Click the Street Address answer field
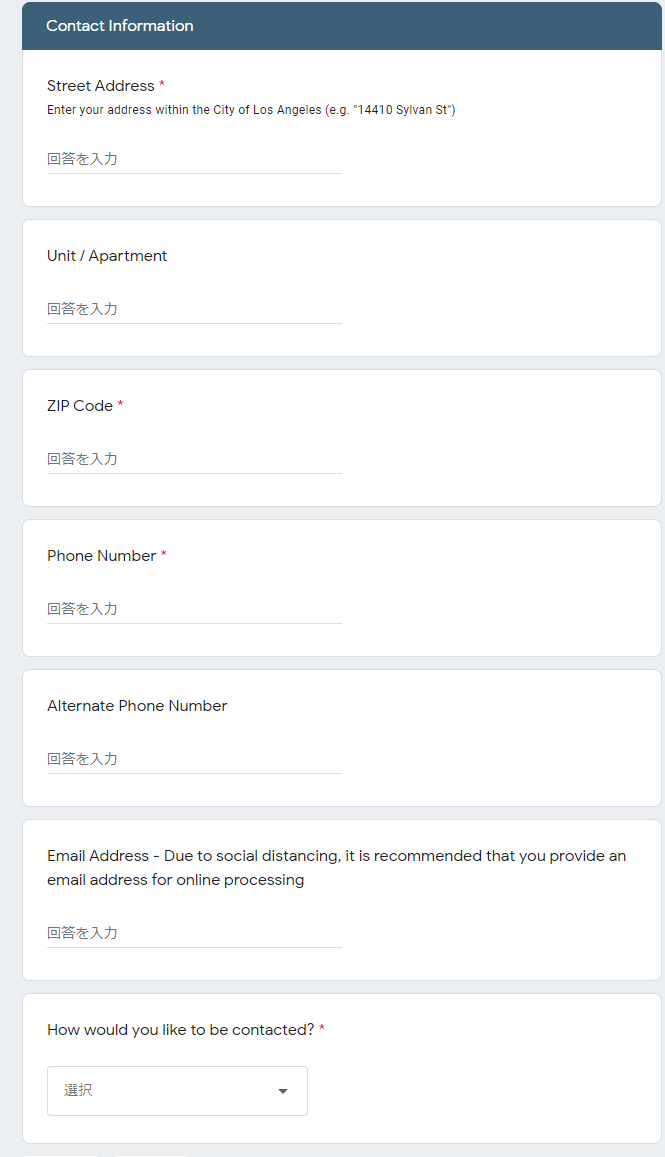 tap(194, 159)
